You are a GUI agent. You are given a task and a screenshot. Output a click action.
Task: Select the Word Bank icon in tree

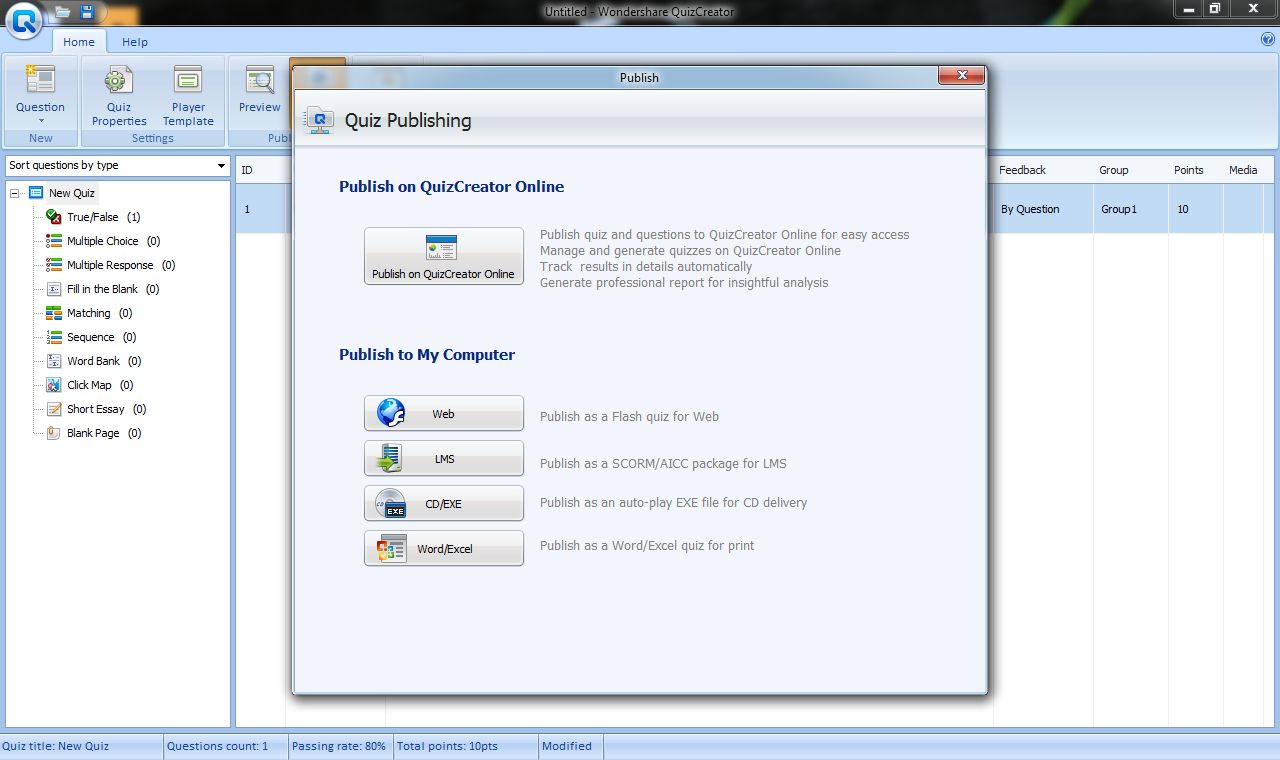click(x=54, y=361)
